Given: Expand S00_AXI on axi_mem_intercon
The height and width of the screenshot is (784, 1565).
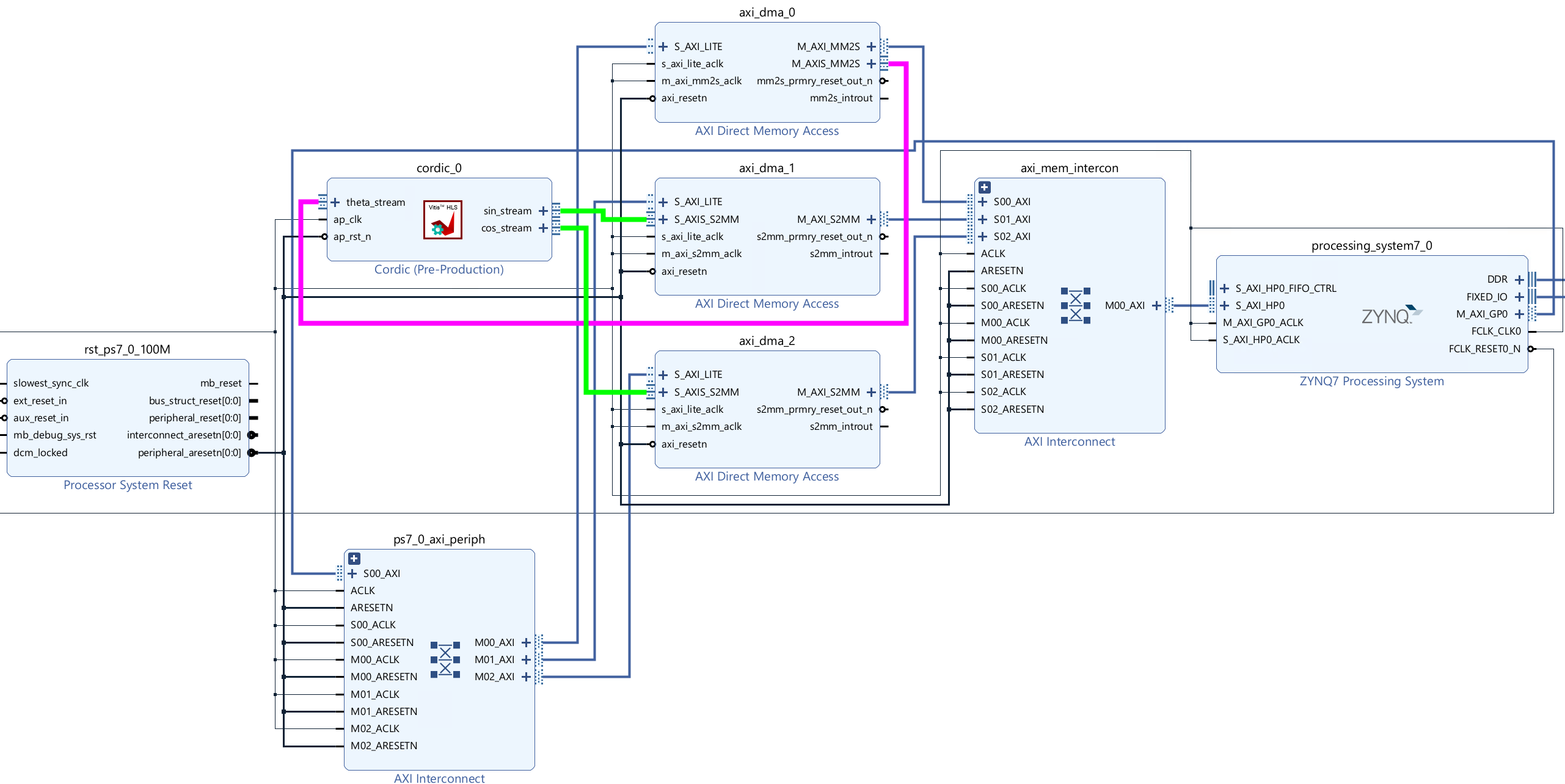Looking at the screenshot, I should coord(983,201).
